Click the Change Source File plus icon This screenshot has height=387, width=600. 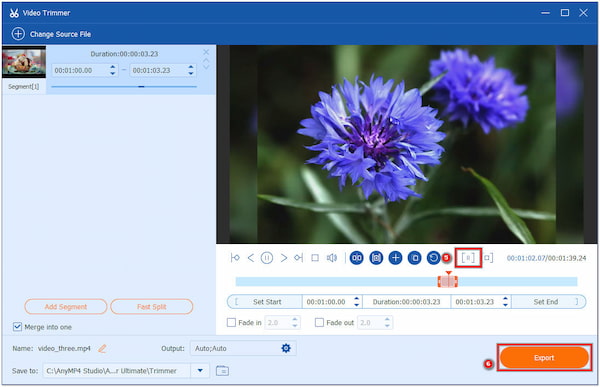[18, 34]
